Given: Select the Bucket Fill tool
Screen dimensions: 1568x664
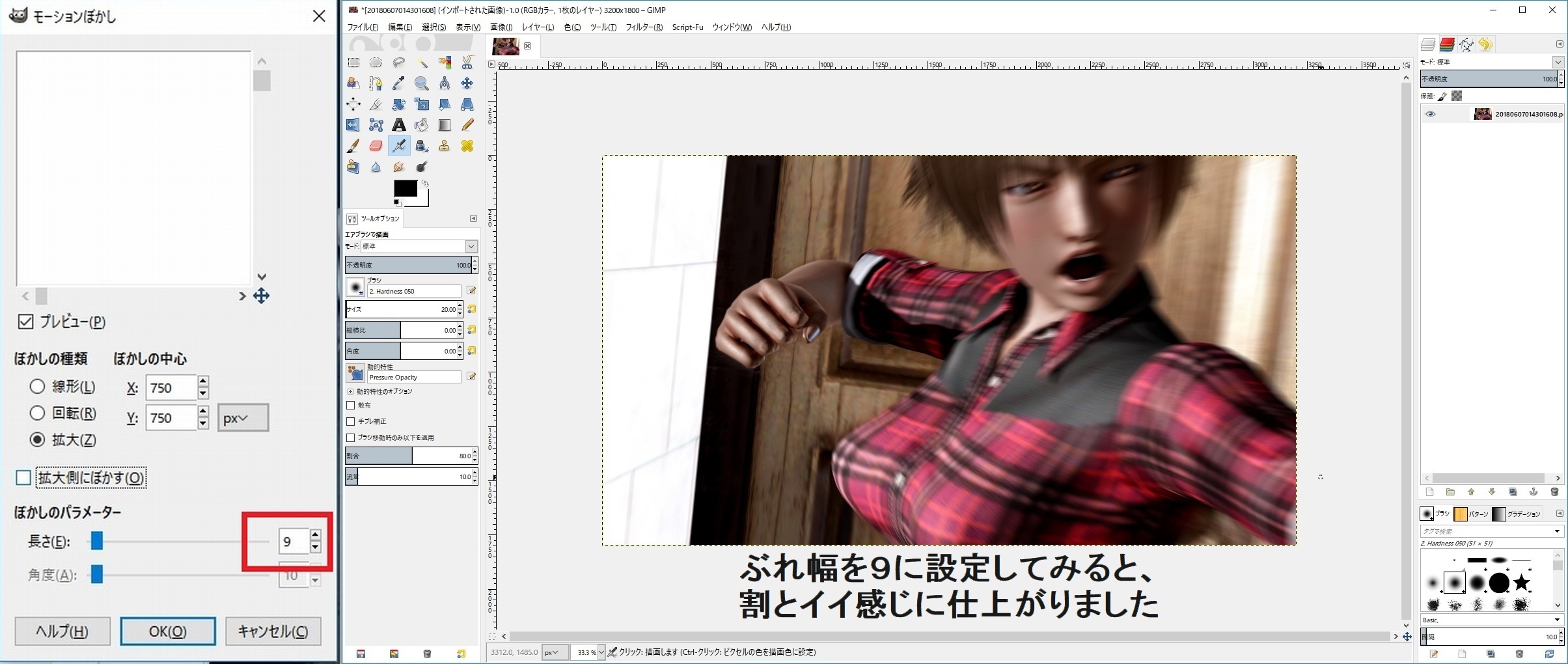Looking at the screenshot, I should (x=422, y=125).
